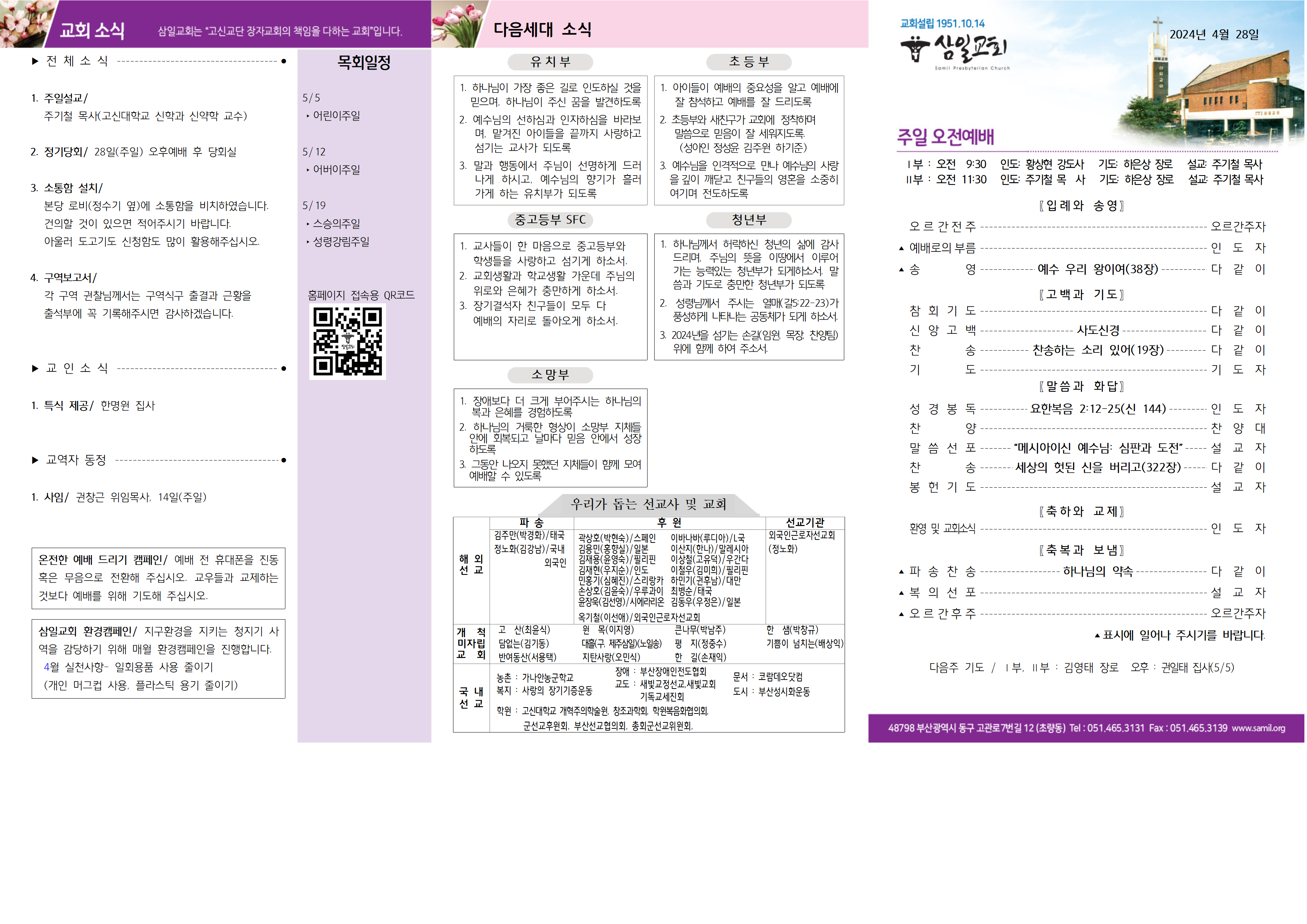Expand the 교역자 동정 section arrow
The height and width of the screenshot is (924, 1307).
point(35,461)
